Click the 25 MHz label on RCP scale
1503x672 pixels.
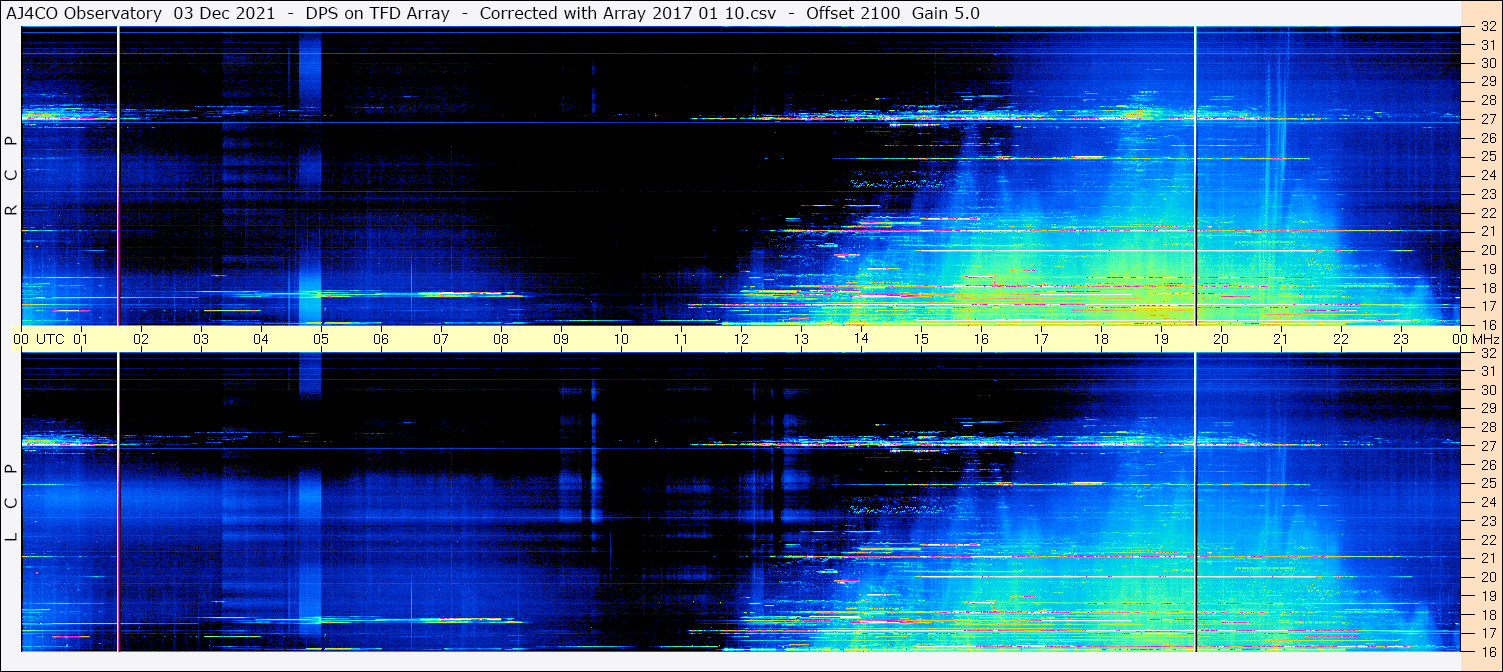(1488, 156)
